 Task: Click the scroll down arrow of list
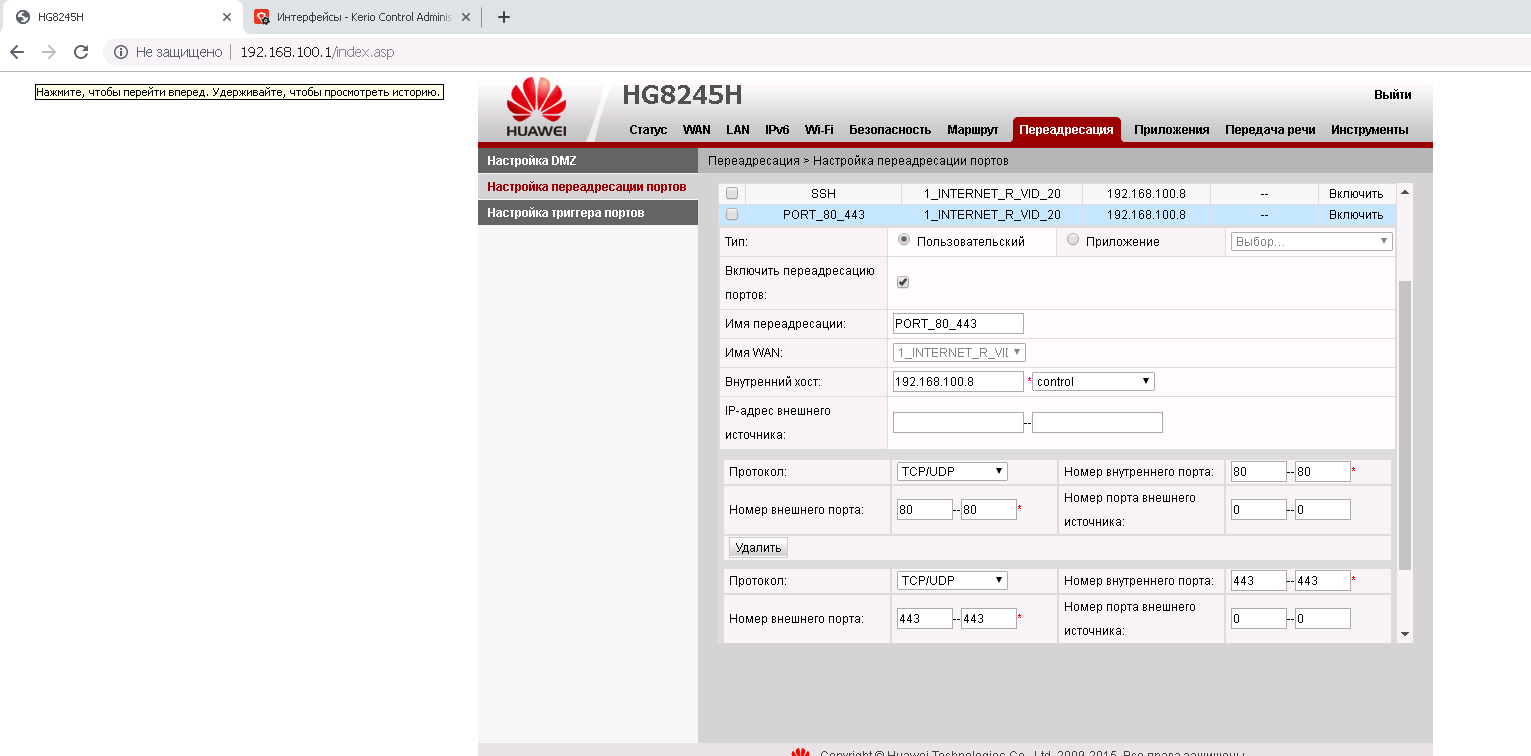[1405, 634]
